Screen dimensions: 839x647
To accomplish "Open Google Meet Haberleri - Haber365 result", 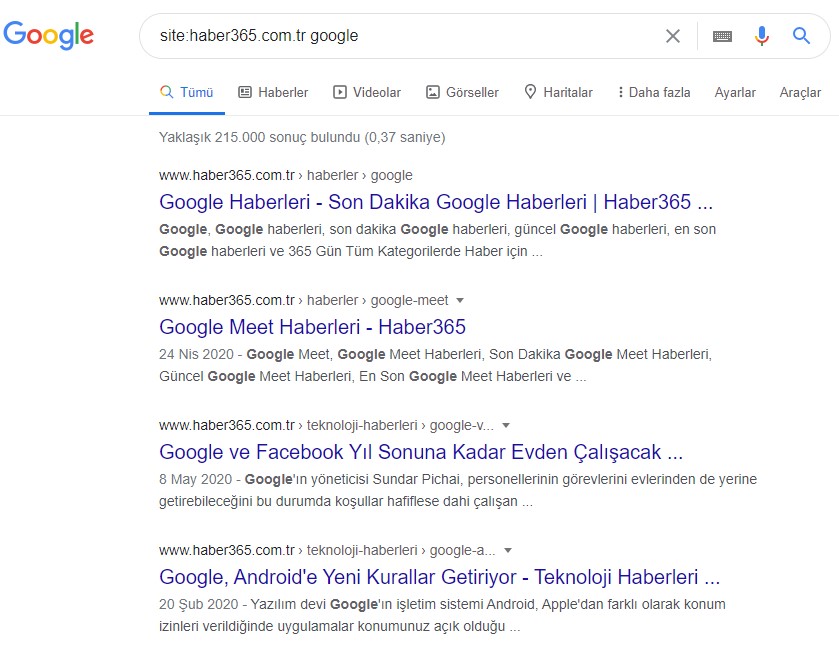I will coord(312,327).
